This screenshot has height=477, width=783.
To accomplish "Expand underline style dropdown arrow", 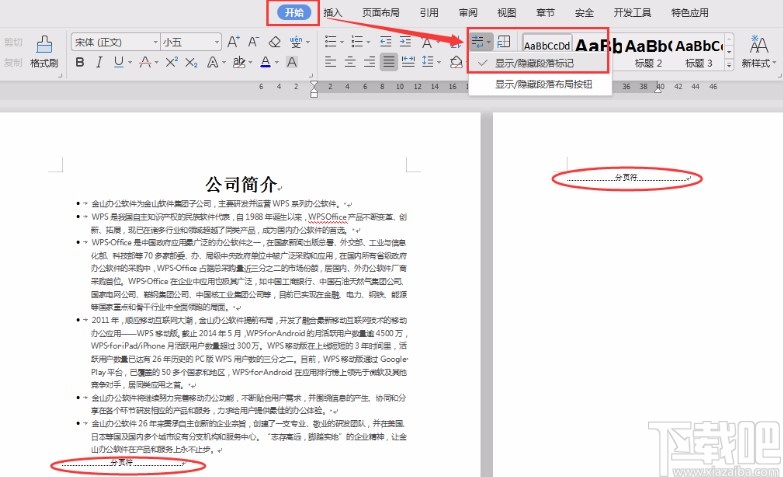I will 130,63.
